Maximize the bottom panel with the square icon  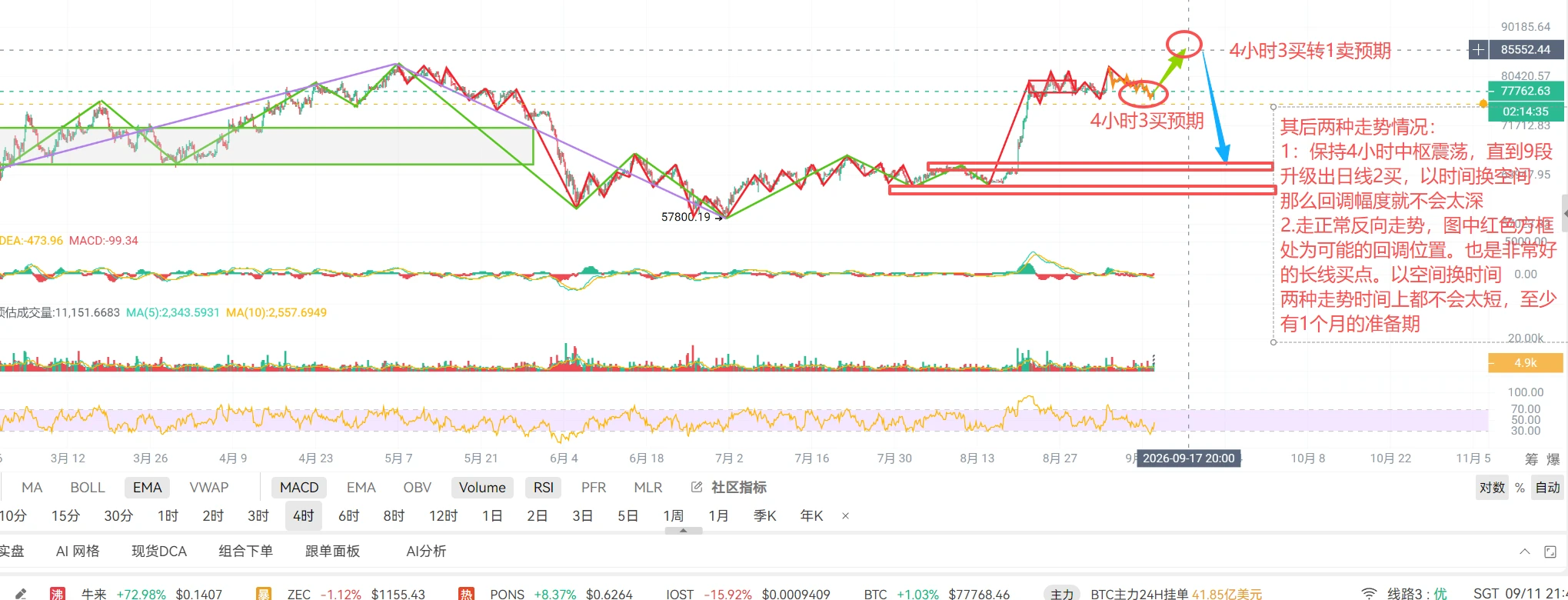[1550, 552]
